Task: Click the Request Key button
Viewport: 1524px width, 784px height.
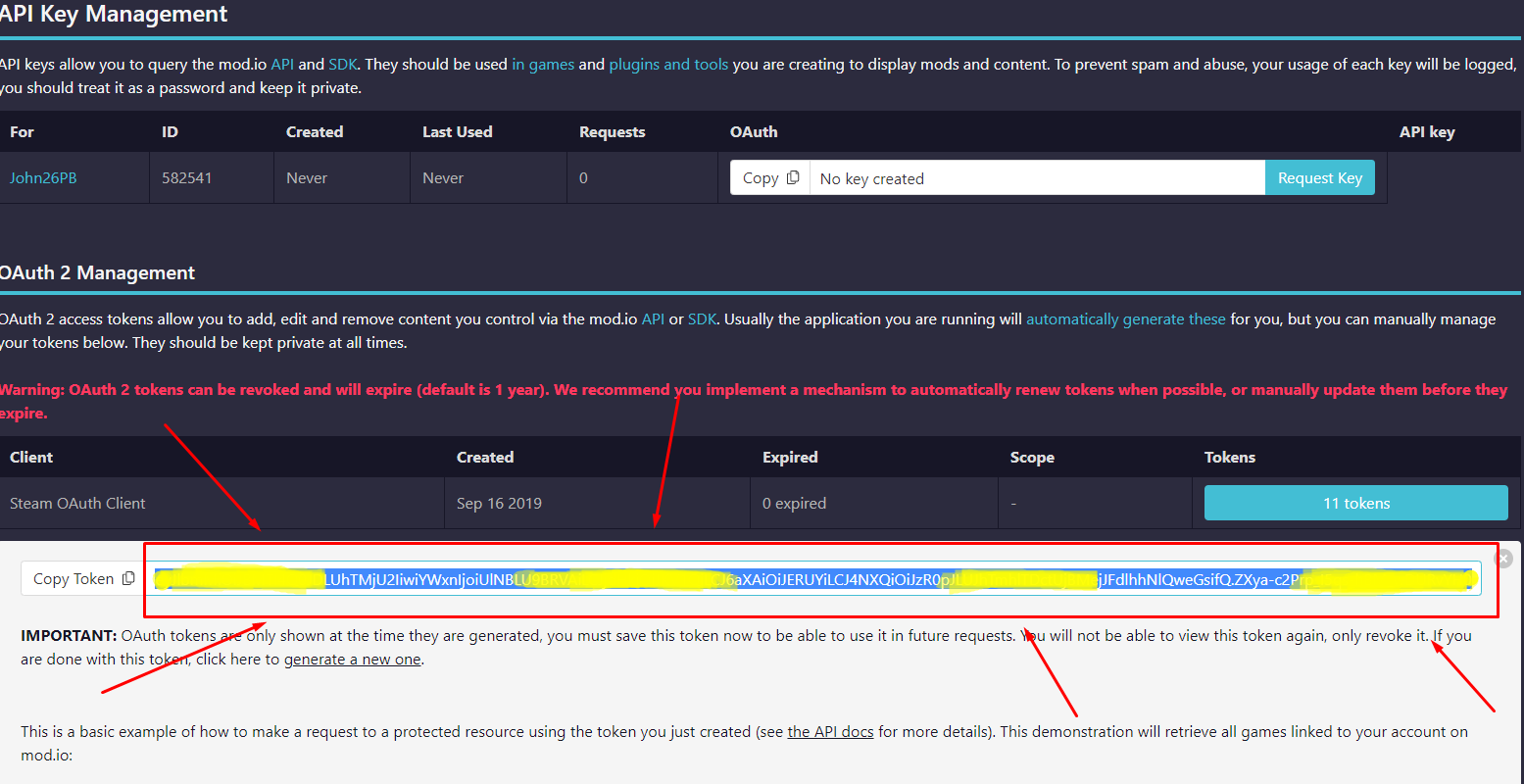Action: [x=1319, y=177]
